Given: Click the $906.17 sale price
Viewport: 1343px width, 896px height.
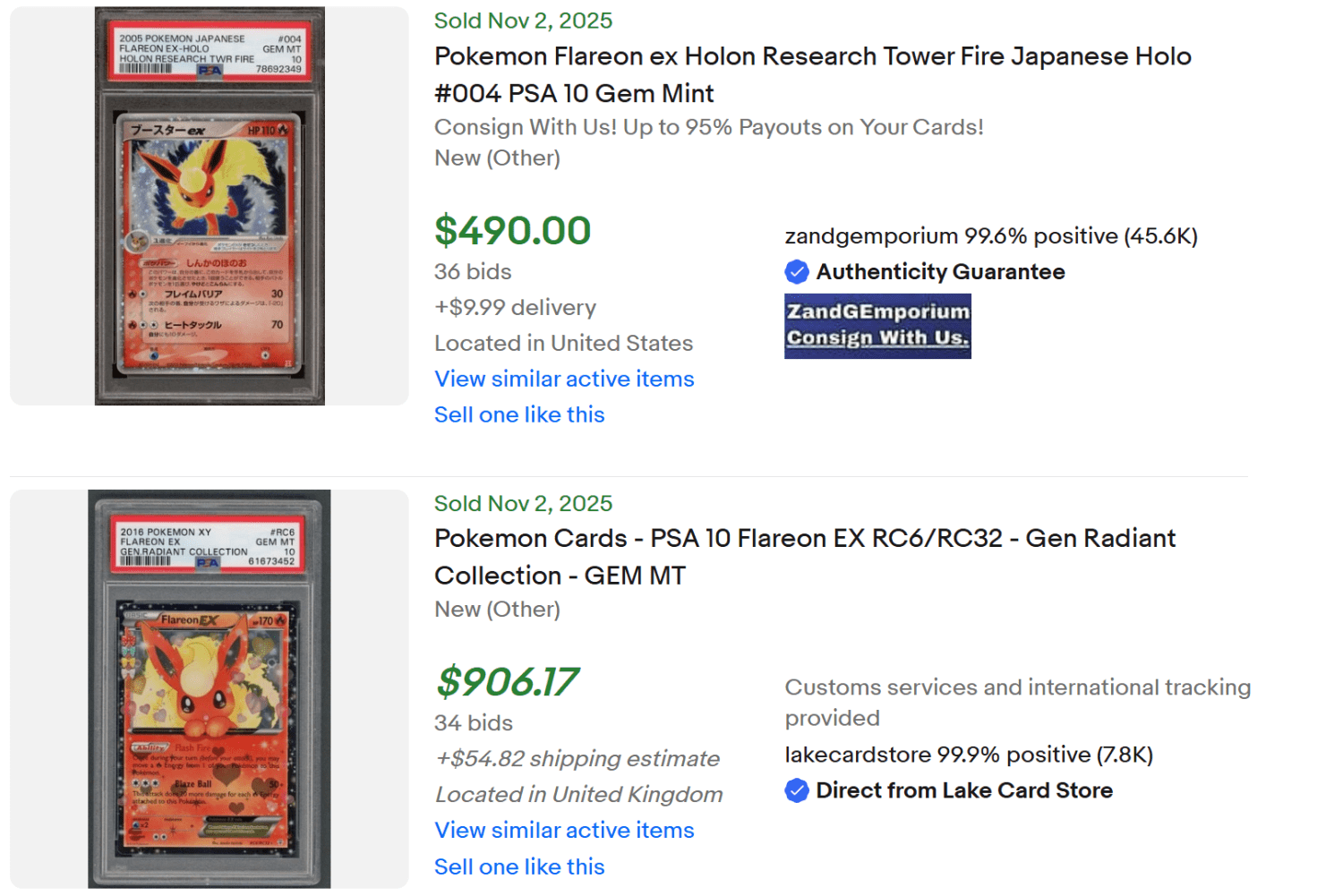Looking at the screenshot, I should [x=509, y=683].
